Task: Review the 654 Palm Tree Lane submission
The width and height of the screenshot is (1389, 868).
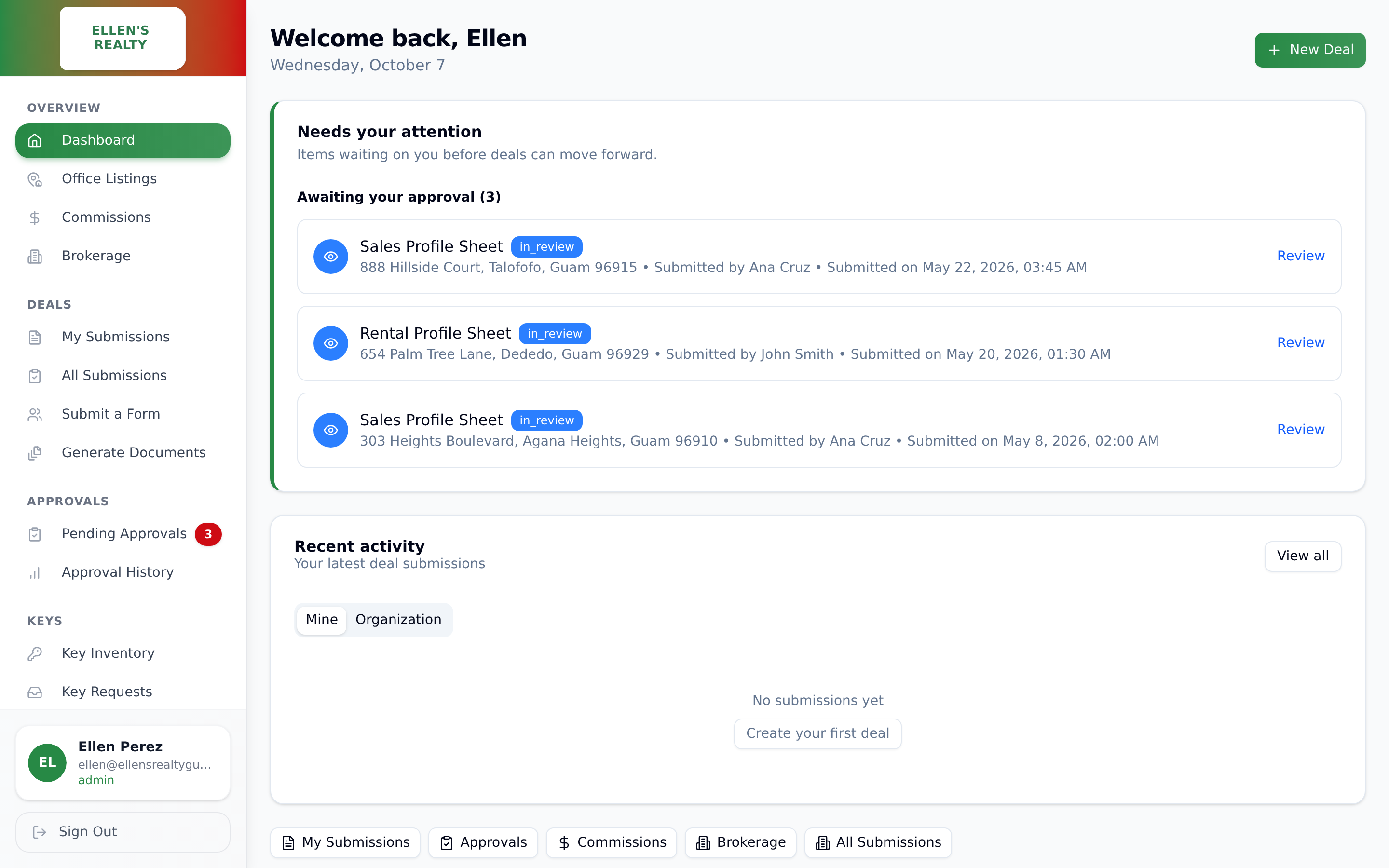Action: click(1301, 343)
